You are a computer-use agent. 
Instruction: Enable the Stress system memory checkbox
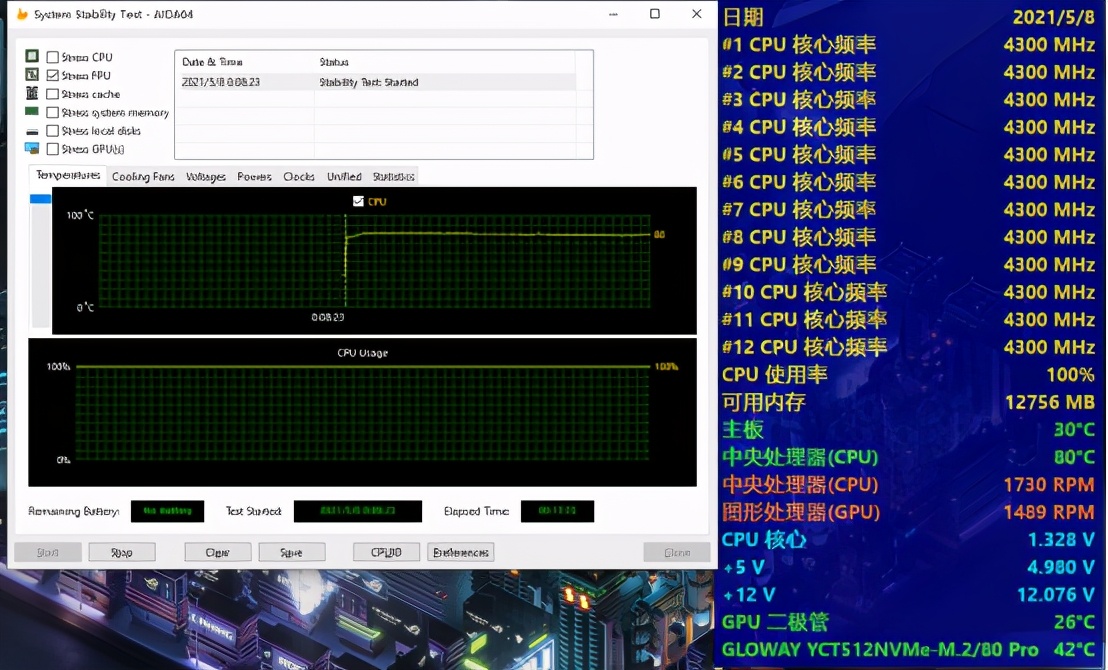53,113
